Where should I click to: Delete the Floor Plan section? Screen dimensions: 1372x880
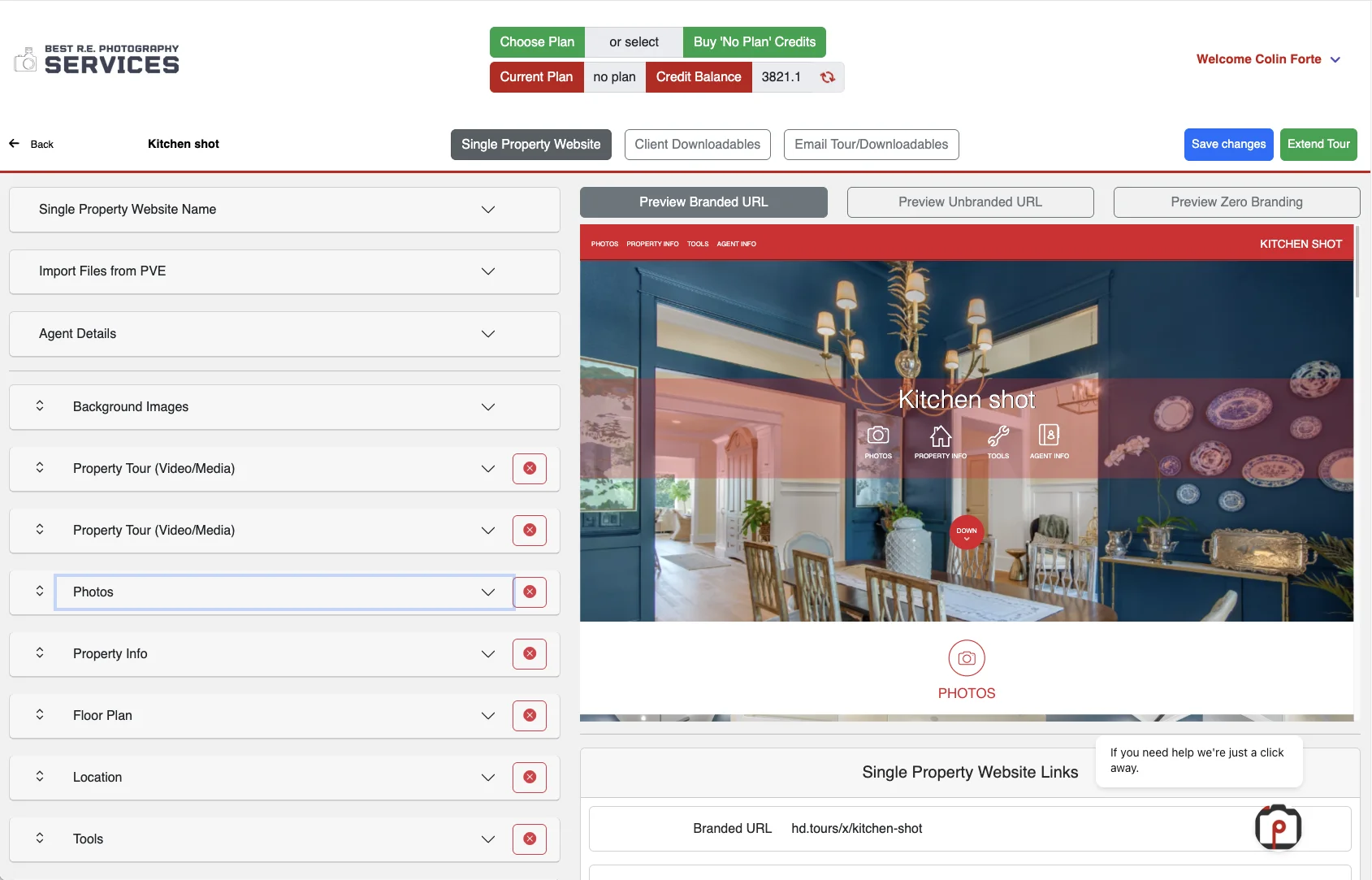point(530,716)
